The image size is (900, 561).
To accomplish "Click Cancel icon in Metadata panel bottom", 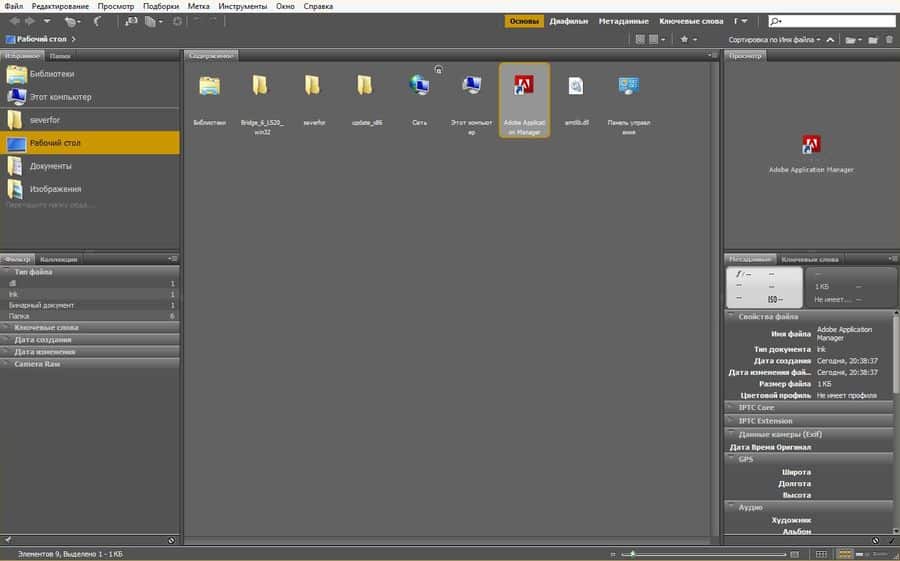I will pyautogui.click(x=875, y=540).
